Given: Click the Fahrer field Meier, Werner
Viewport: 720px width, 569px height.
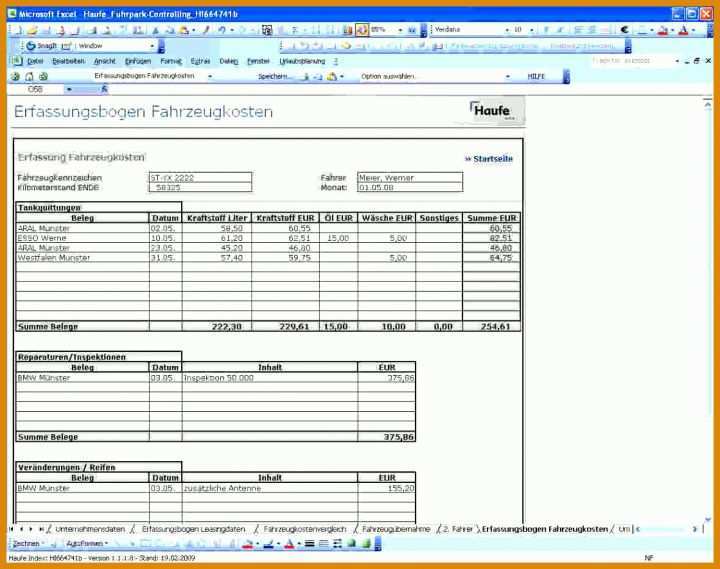Looking at the screenshot, I should pos(410,178).
